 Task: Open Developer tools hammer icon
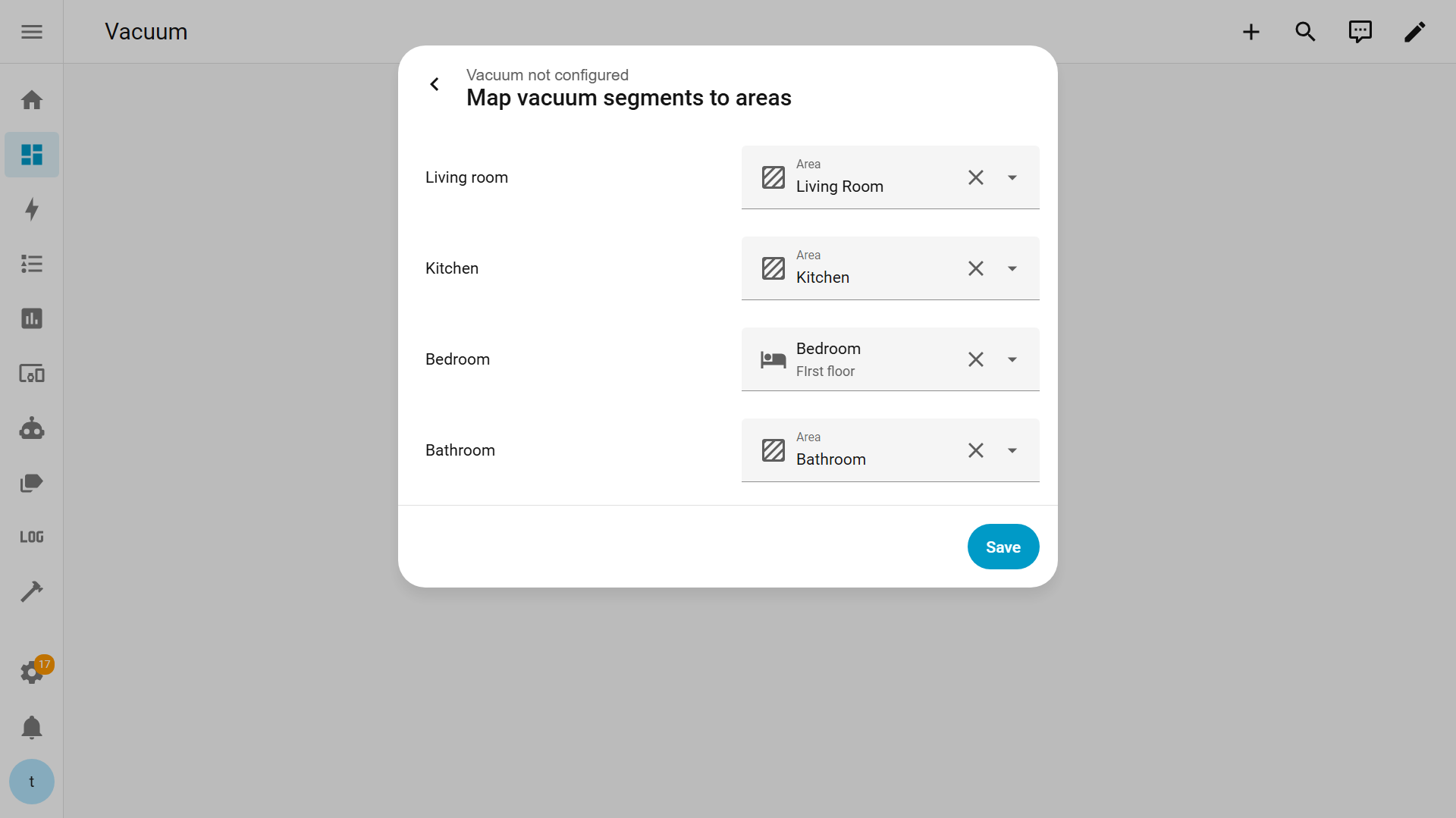click(32, 591)
